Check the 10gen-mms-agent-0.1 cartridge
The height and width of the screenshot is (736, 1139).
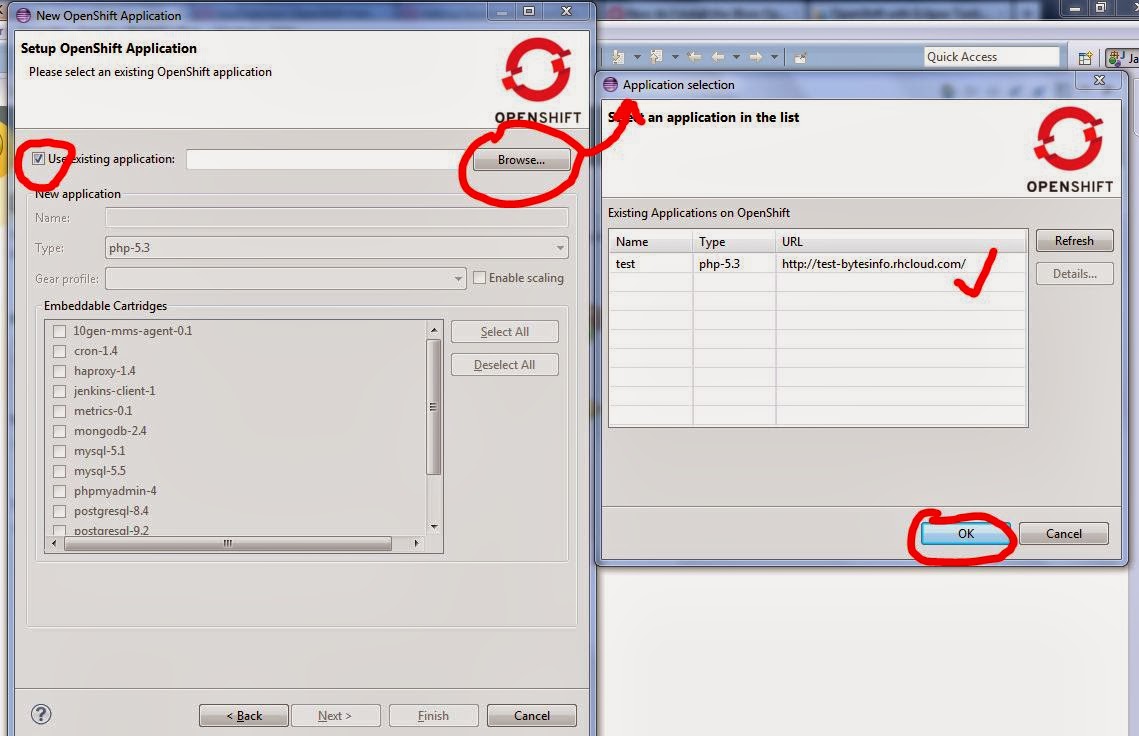60,331
